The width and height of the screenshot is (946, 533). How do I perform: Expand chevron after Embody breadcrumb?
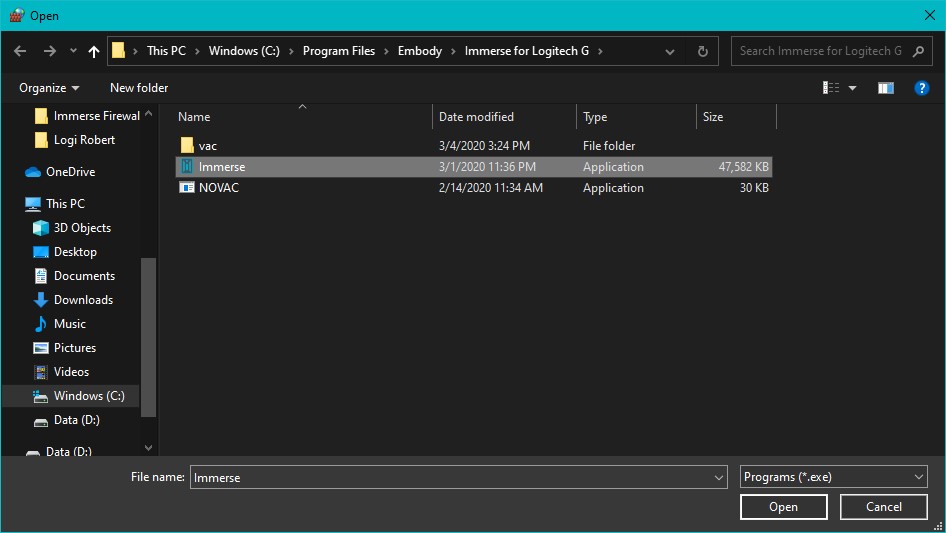coord(453,51)
